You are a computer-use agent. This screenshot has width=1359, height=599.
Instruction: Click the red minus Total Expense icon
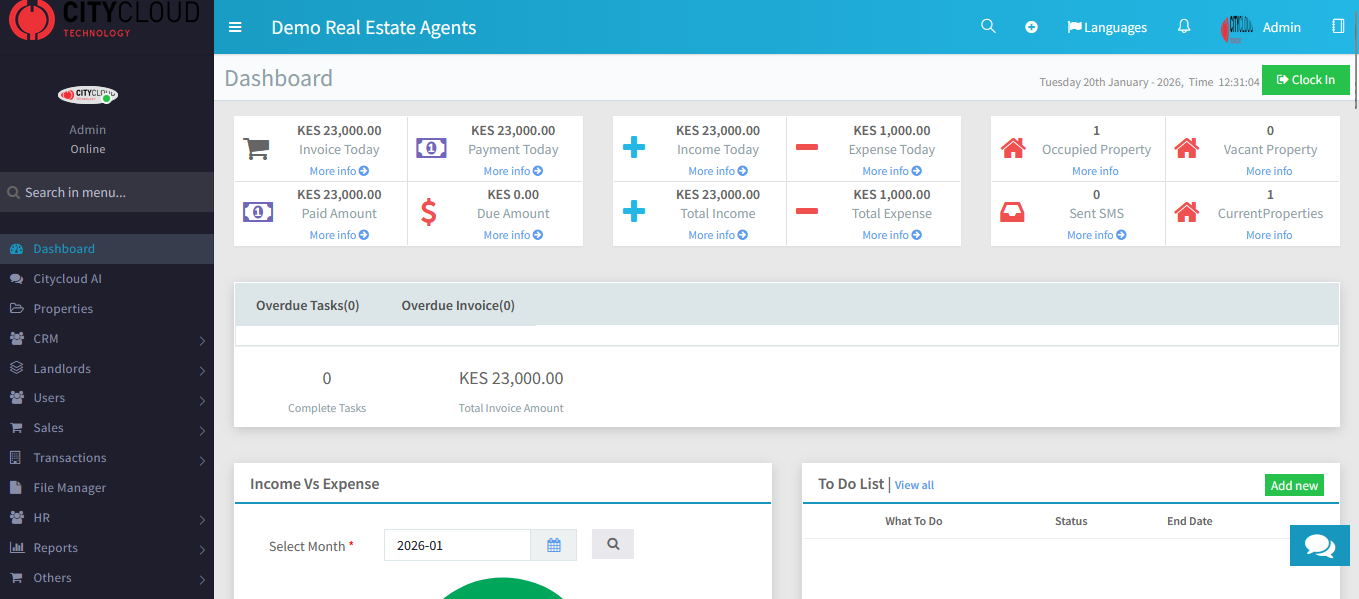[807, 212]
